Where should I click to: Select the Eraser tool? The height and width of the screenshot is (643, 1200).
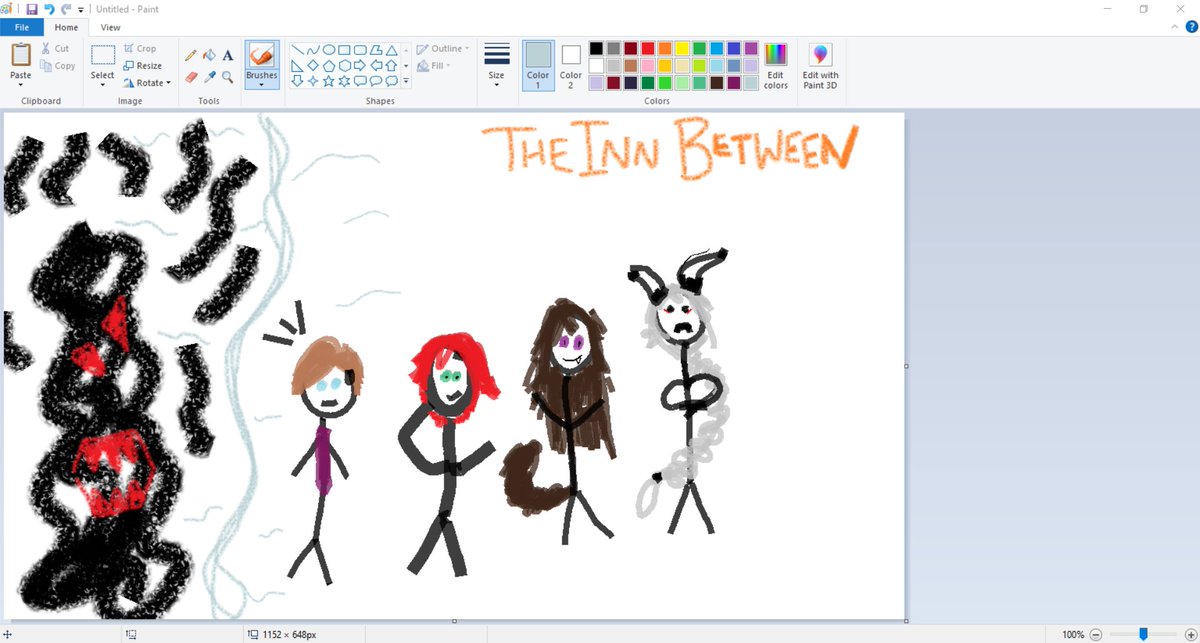(190, 76)
